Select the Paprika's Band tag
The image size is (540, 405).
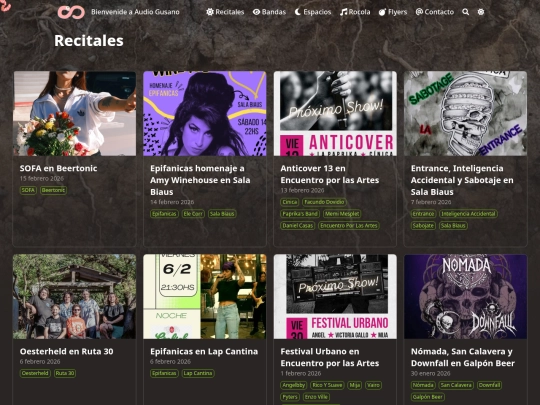tap(300, 214)
